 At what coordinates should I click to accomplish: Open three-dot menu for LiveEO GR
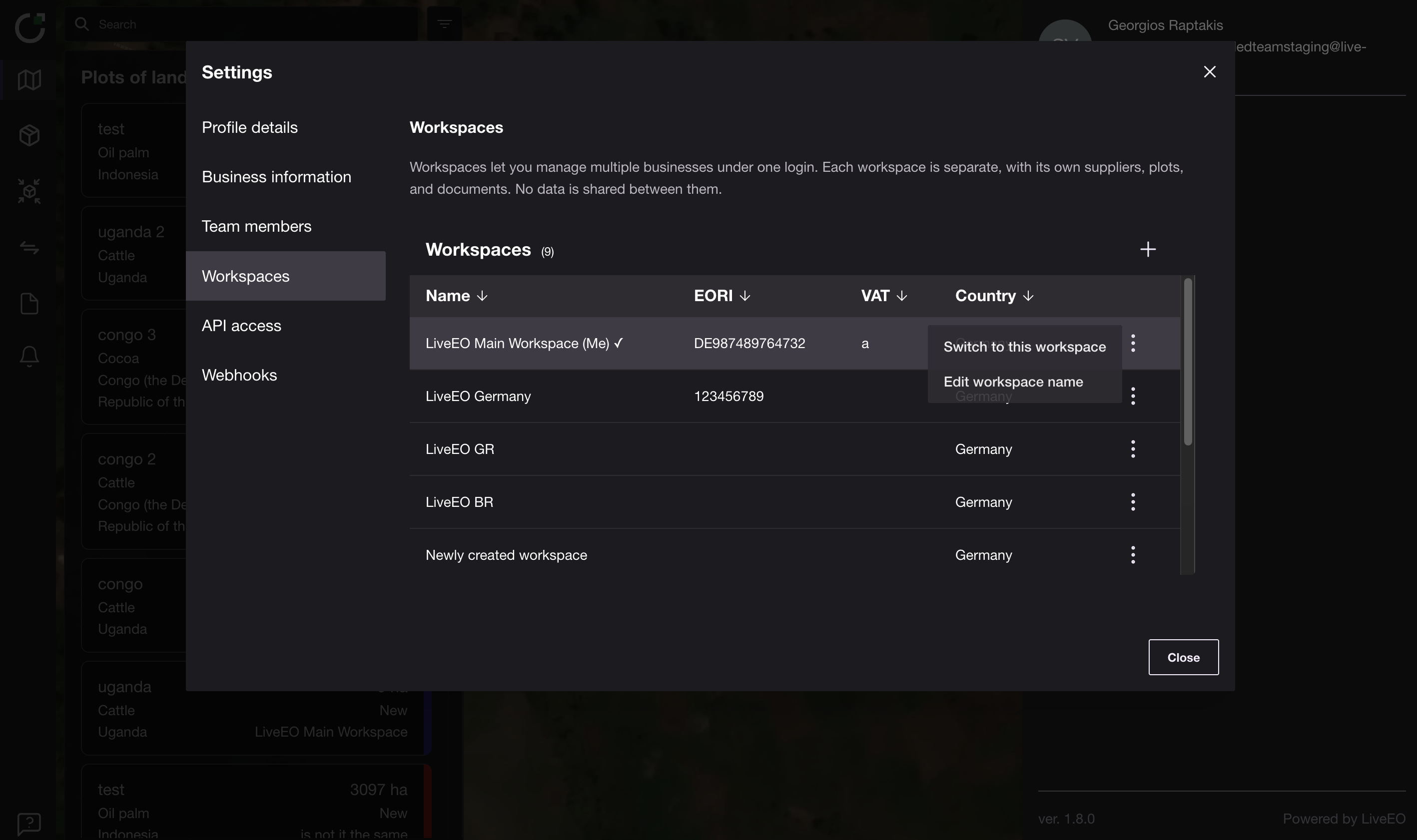coord(1133,449)
